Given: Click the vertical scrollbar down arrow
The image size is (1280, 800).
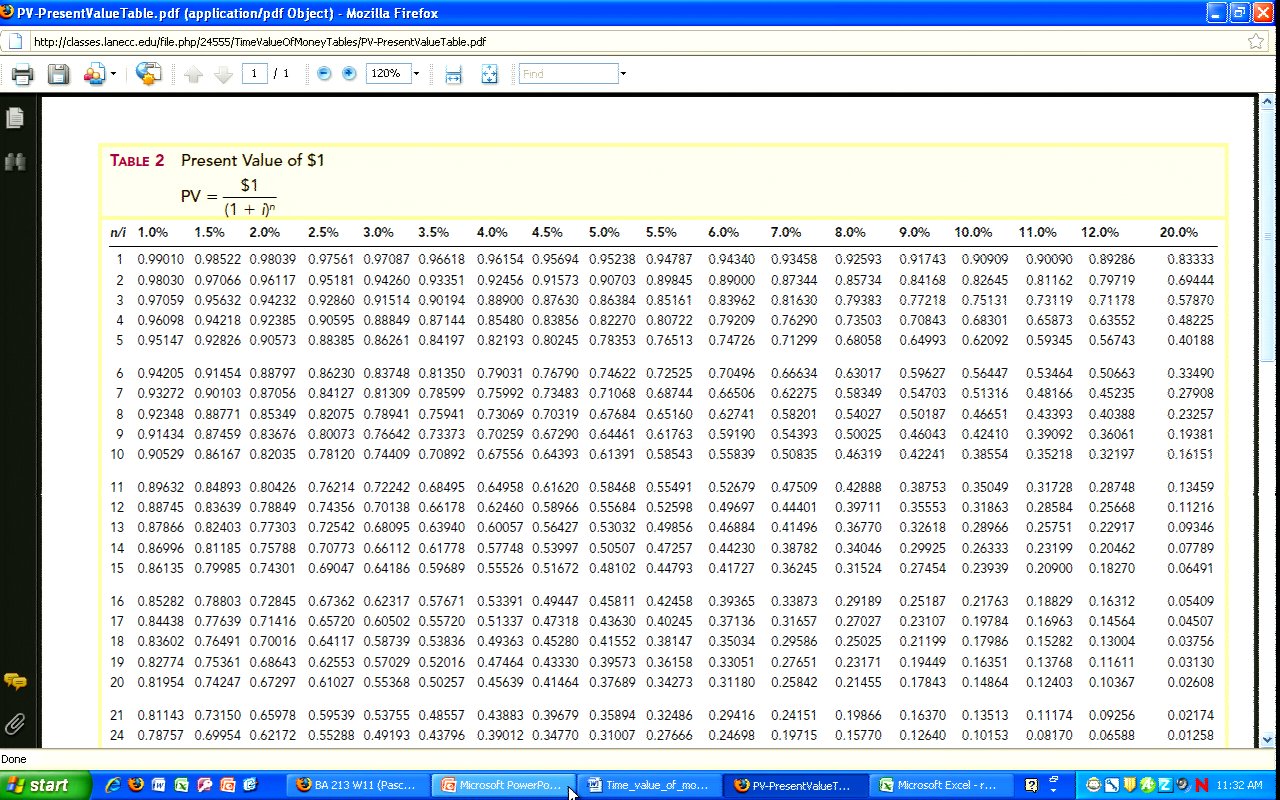Looking at the screenshot, I should [x=1267, y=740].
